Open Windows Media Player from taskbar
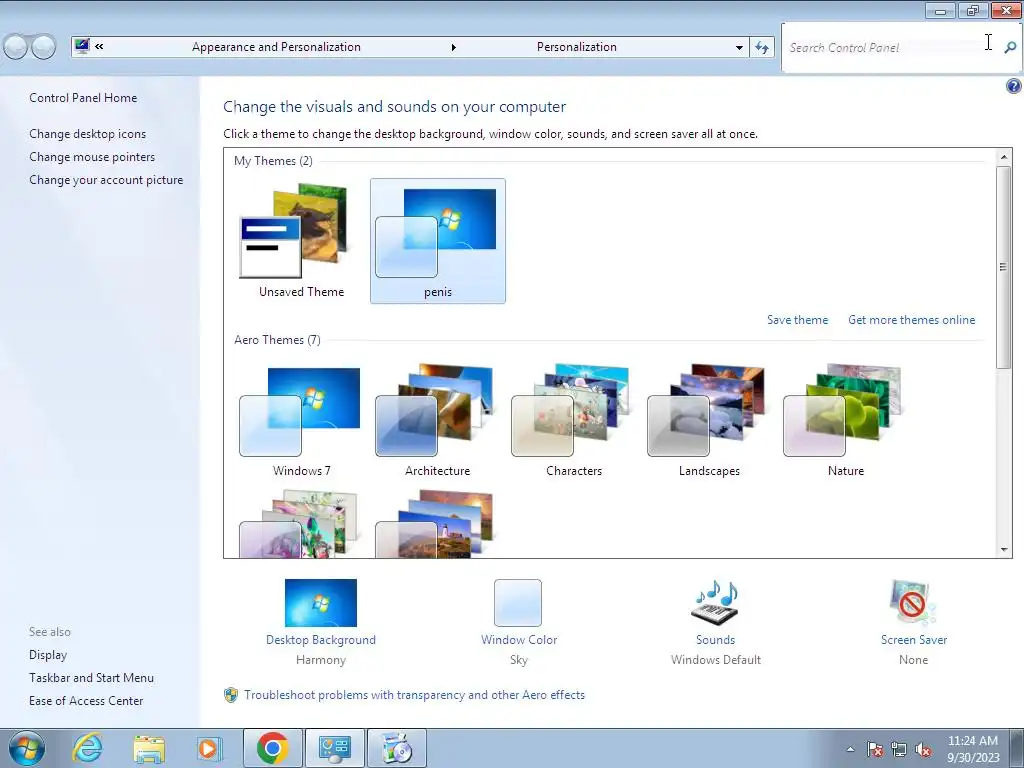Viewport: 1024px width, 768px height. 209,748
